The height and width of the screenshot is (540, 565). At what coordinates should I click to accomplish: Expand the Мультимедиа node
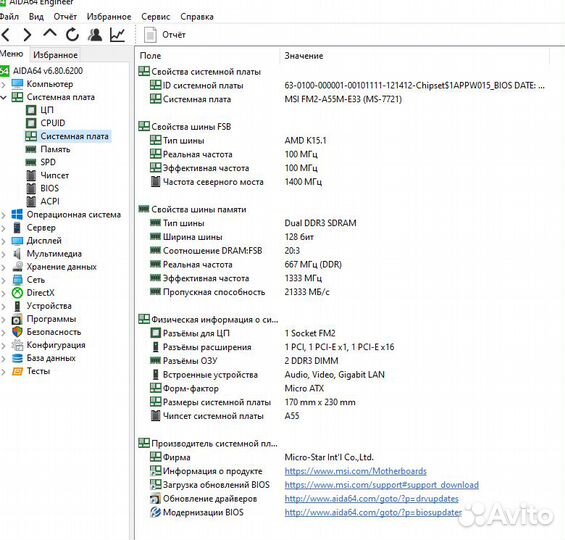click(x=4, y=254)
